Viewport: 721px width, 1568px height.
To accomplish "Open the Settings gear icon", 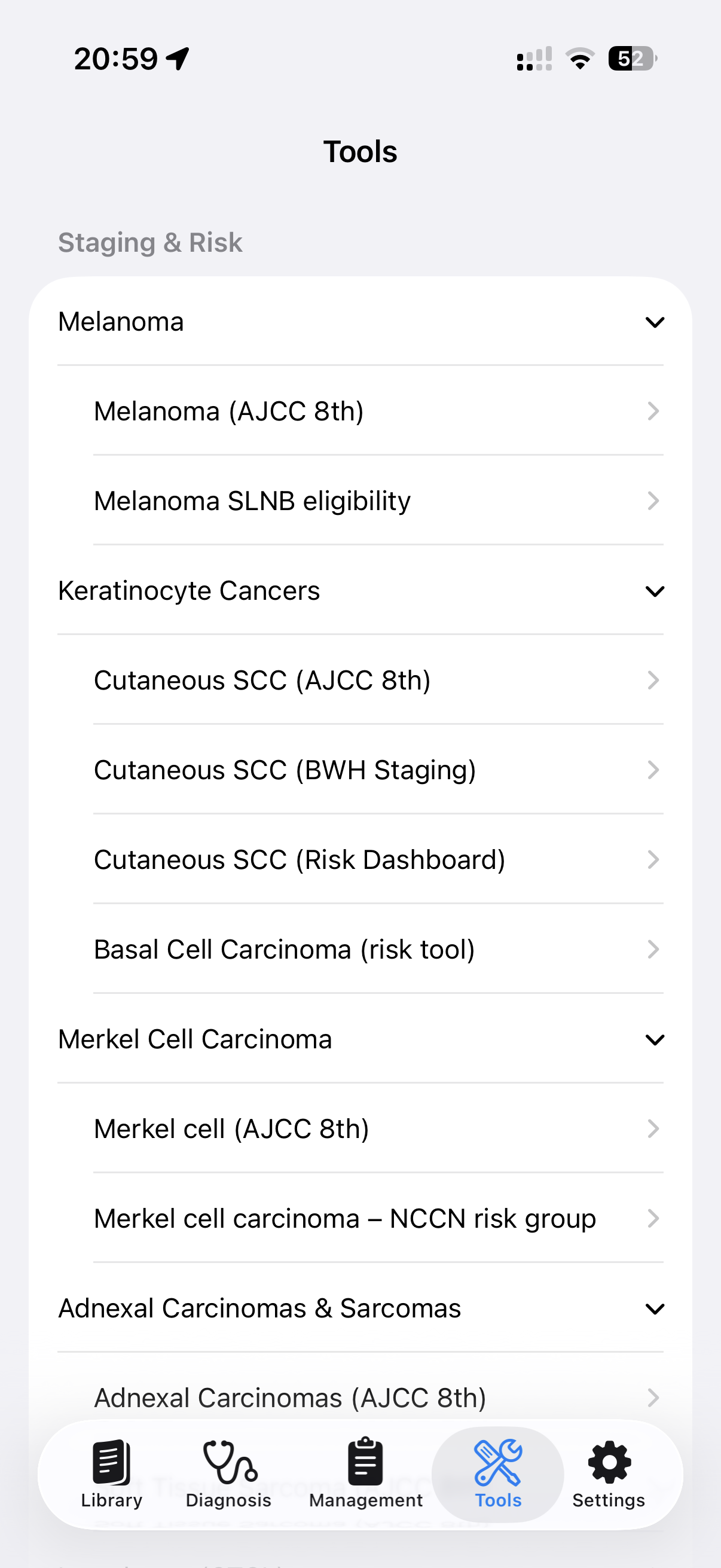I will click(x=609, y=1462).
